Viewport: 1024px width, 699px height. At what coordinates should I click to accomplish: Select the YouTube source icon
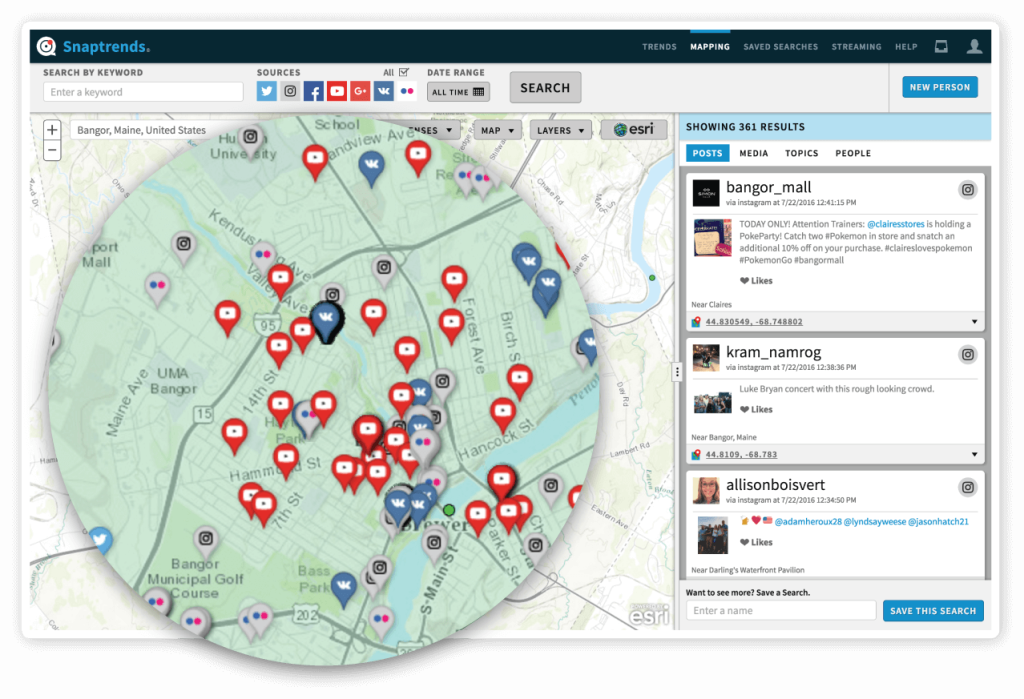[337, 91]
